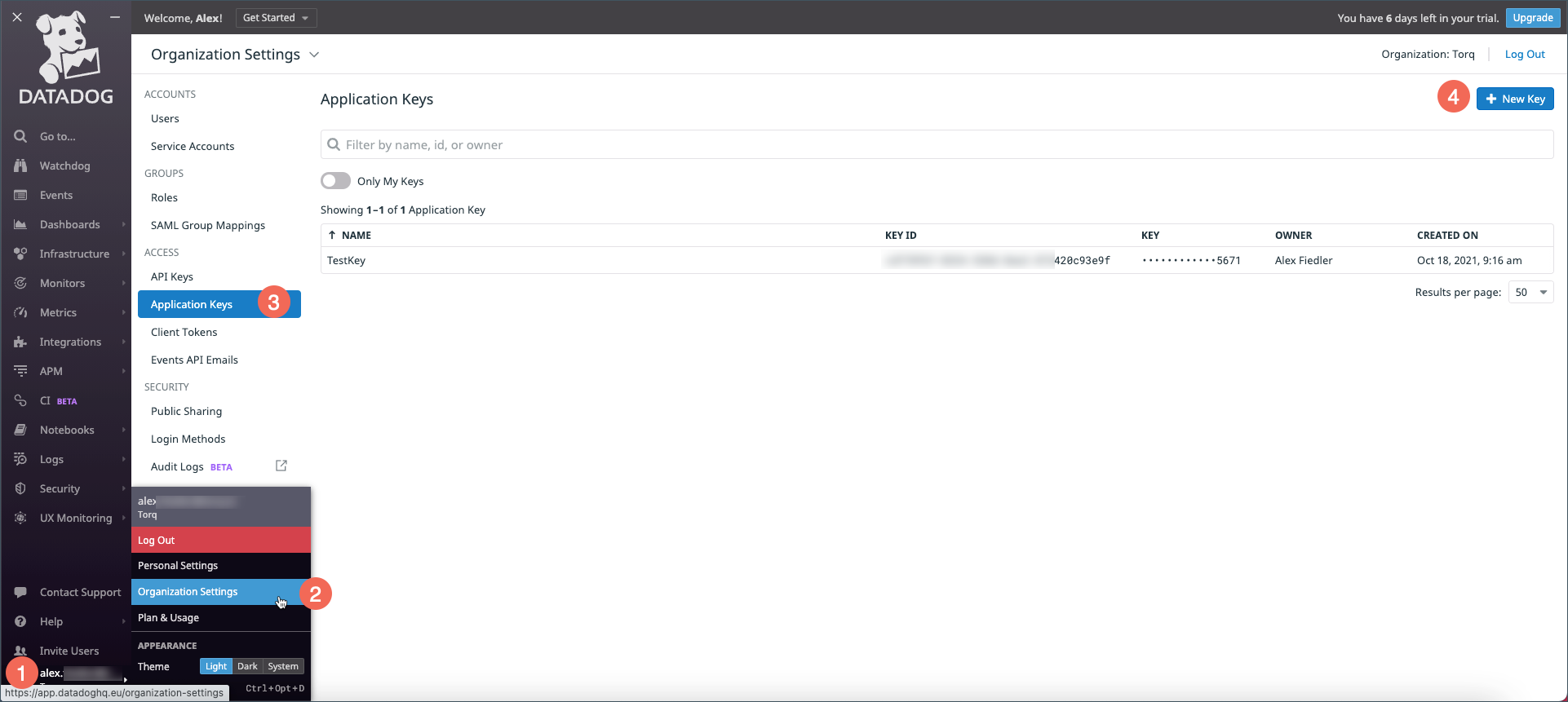Screen dimensions: 1568x702
Task: Click the Help question mark icon
Action: click(x=20, y=621)
